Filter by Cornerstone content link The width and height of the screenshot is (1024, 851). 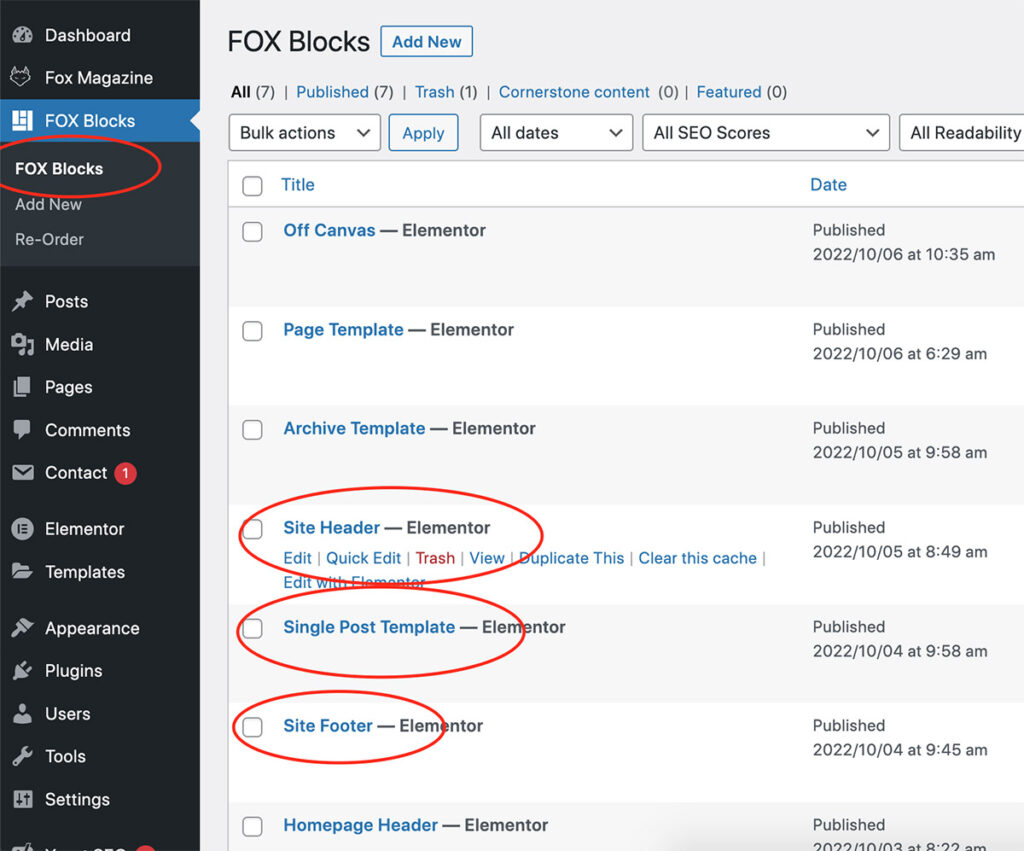pyautogui.click(x=574, y=92)
